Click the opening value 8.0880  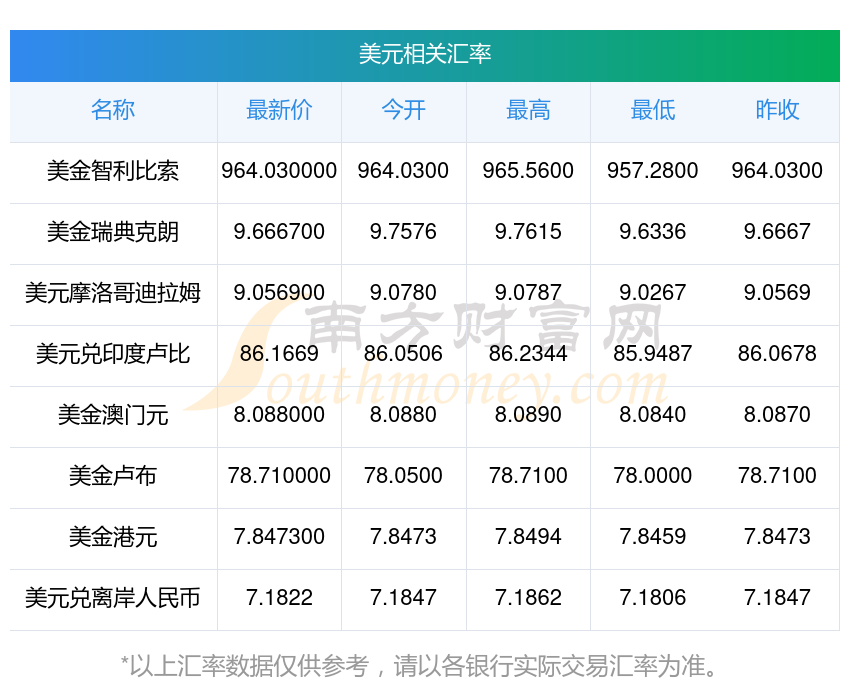coord(403,415)
